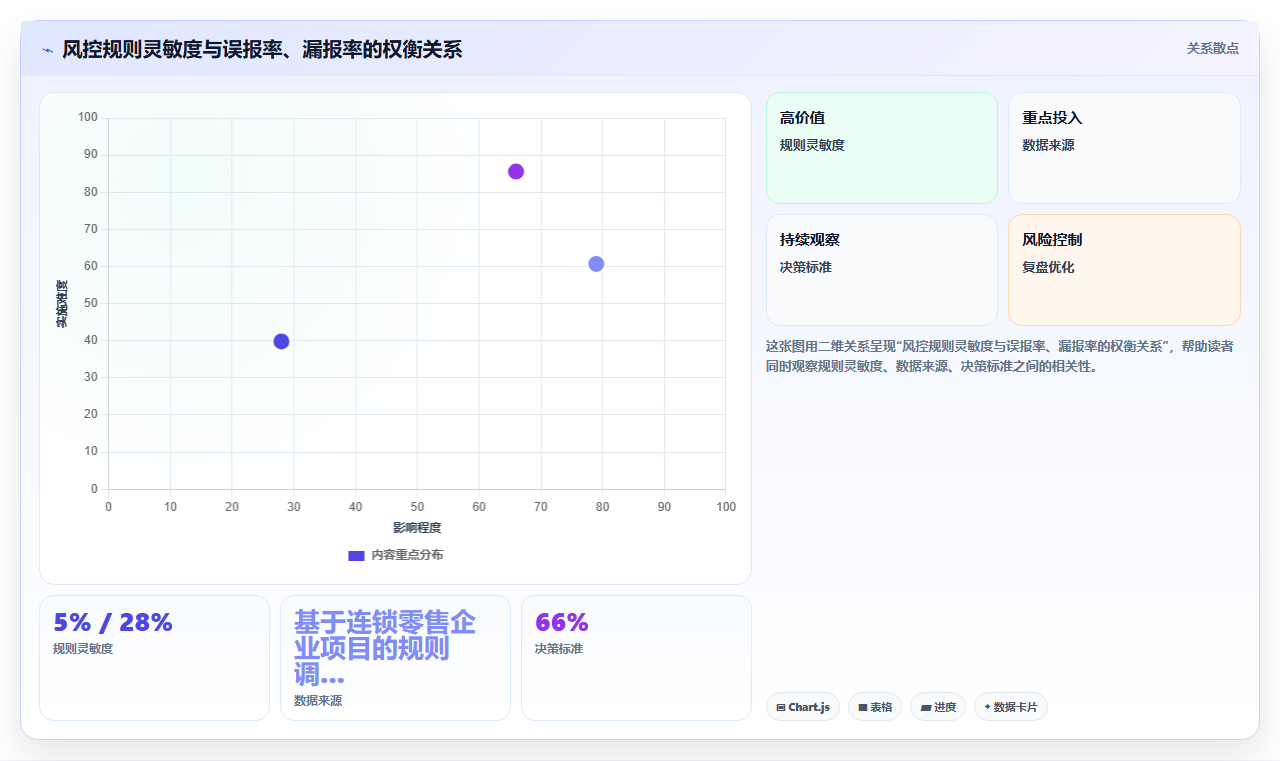This screenshot has height=761, width=1280.
Task: Click the 决策标准 label under 66%
Action: tap(559, 649)
